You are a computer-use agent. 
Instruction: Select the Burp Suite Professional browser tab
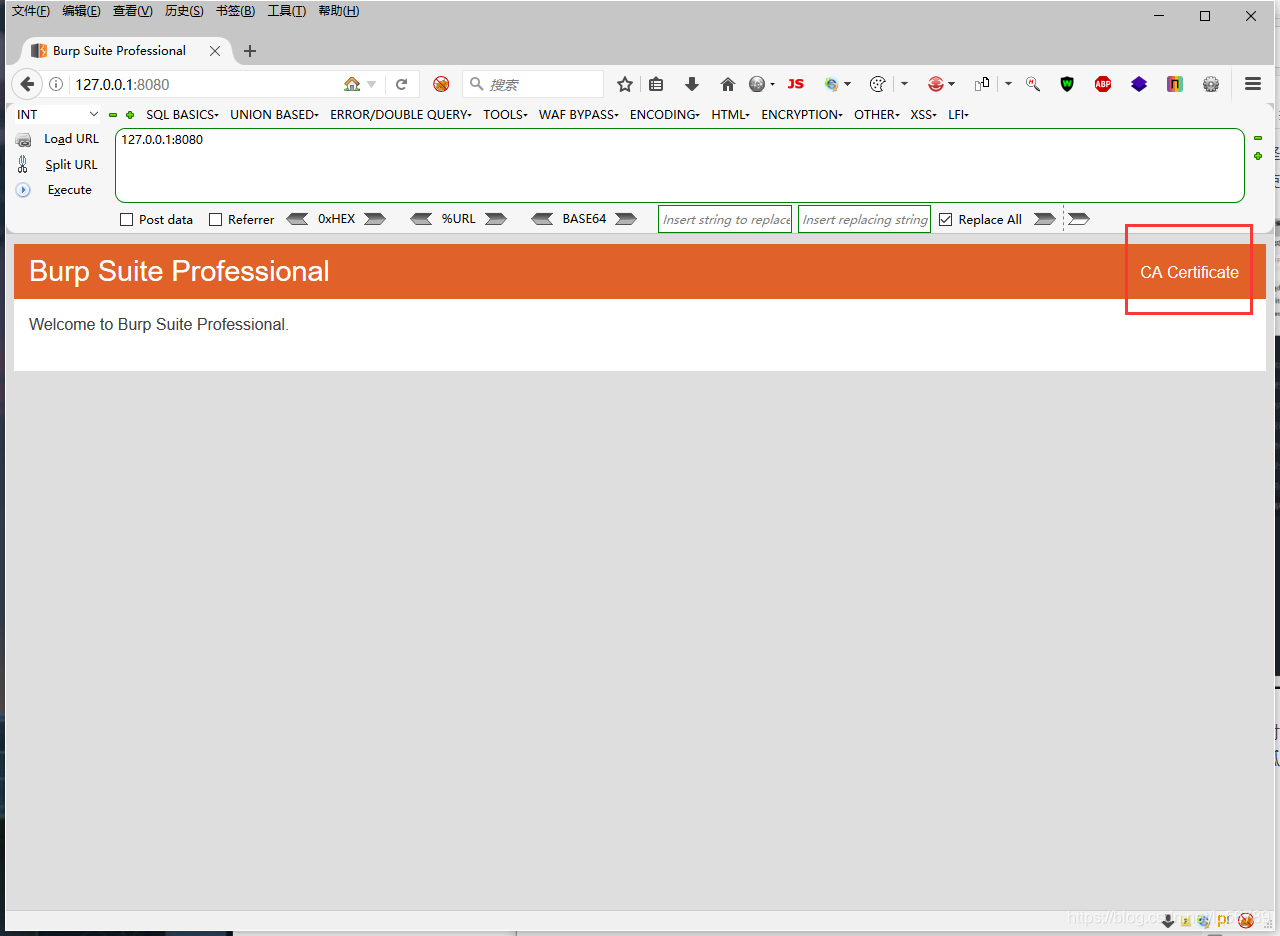pyautogui.click(x=126, y=50)
